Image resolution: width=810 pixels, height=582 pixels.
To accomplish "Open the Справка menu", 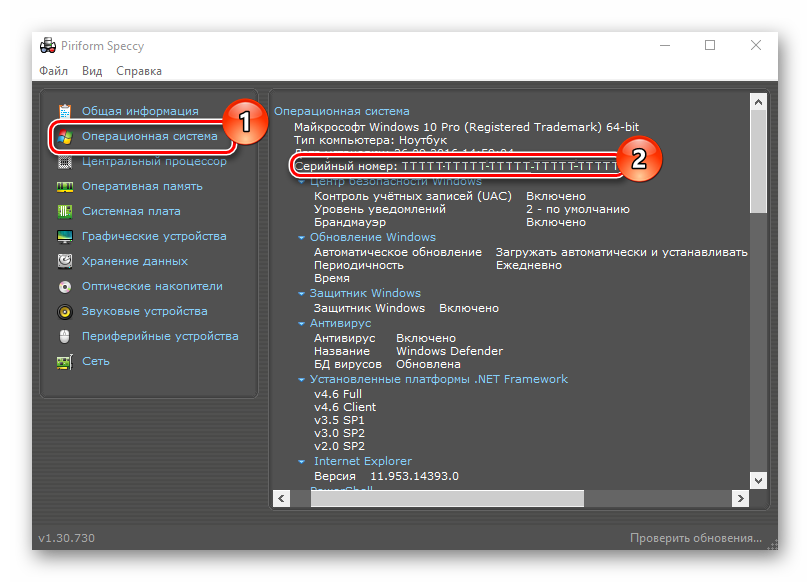I will [138, 71].
